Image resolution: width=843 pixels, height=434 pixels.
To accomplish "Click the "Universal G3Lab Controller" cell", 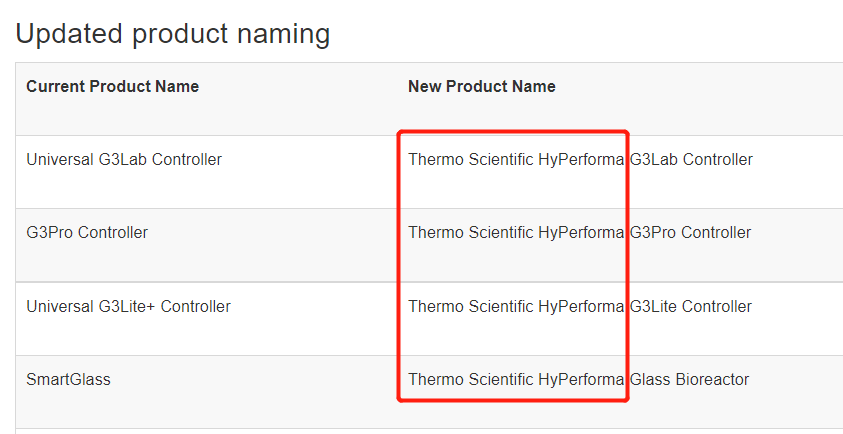I will [x=124, y=160].
